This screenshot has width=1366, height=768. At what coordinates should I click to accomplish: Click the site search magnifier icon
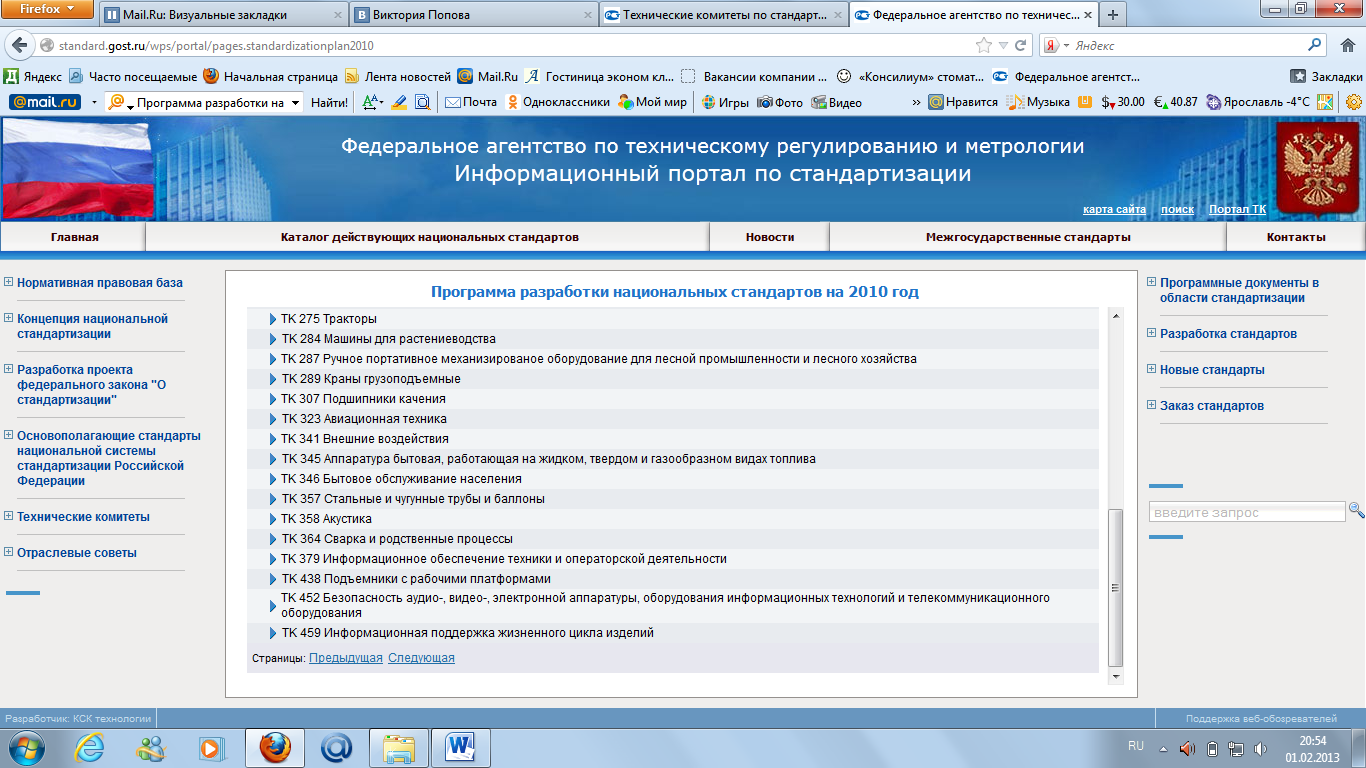pyautogui.click(x=1356, y=510)
